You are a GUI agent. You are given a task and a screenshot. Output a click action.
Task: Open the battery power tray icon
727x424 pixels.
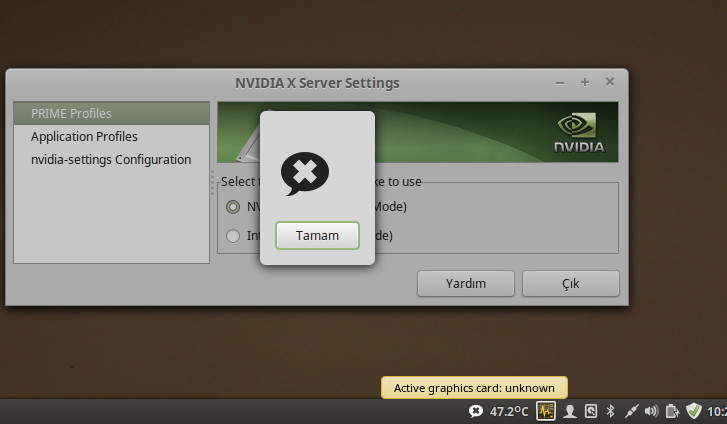click(x=672, y=411)
